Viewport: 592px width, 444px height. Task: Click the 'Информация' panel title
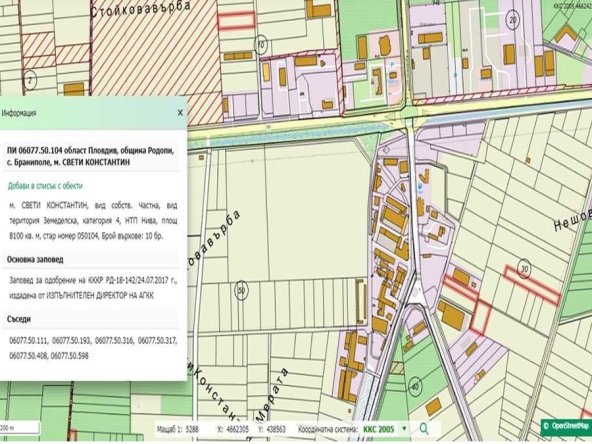point(19,113)
